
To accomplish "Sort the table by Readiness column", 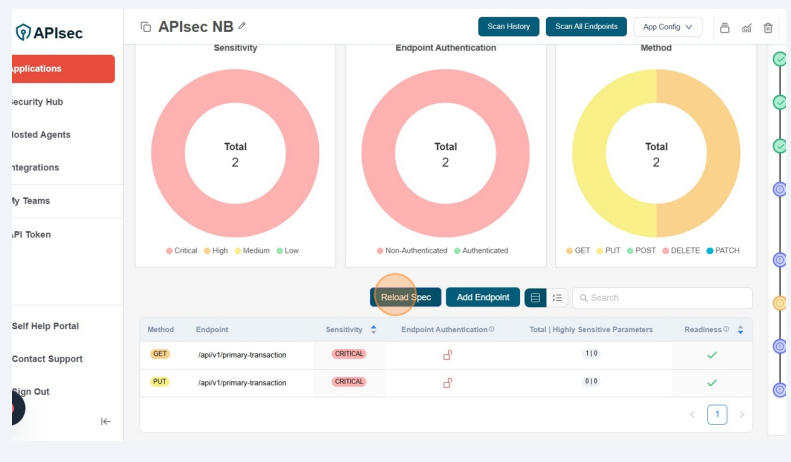I will [740, 329].
